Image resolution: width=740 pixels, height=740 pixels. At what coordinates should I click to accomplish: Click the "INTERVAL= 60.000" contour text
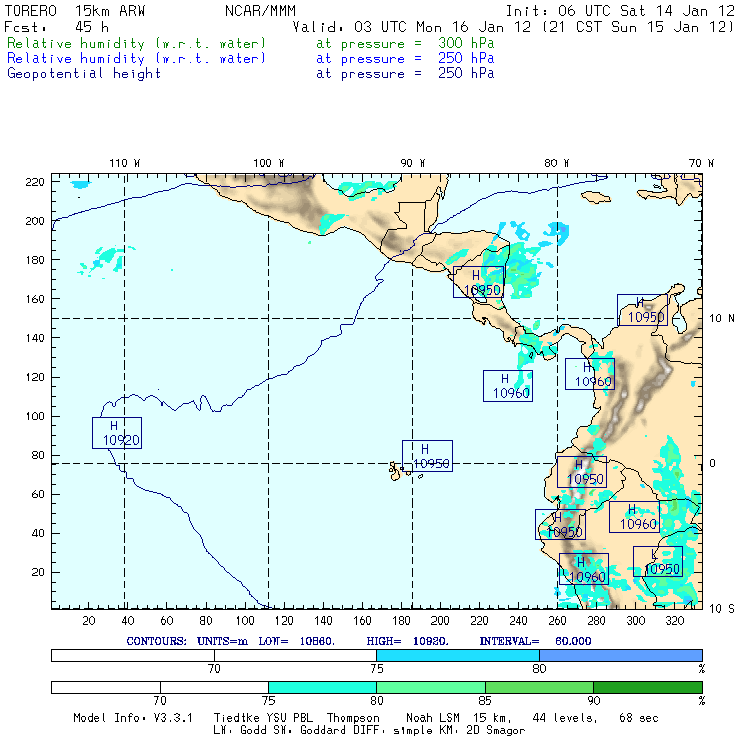535,641
